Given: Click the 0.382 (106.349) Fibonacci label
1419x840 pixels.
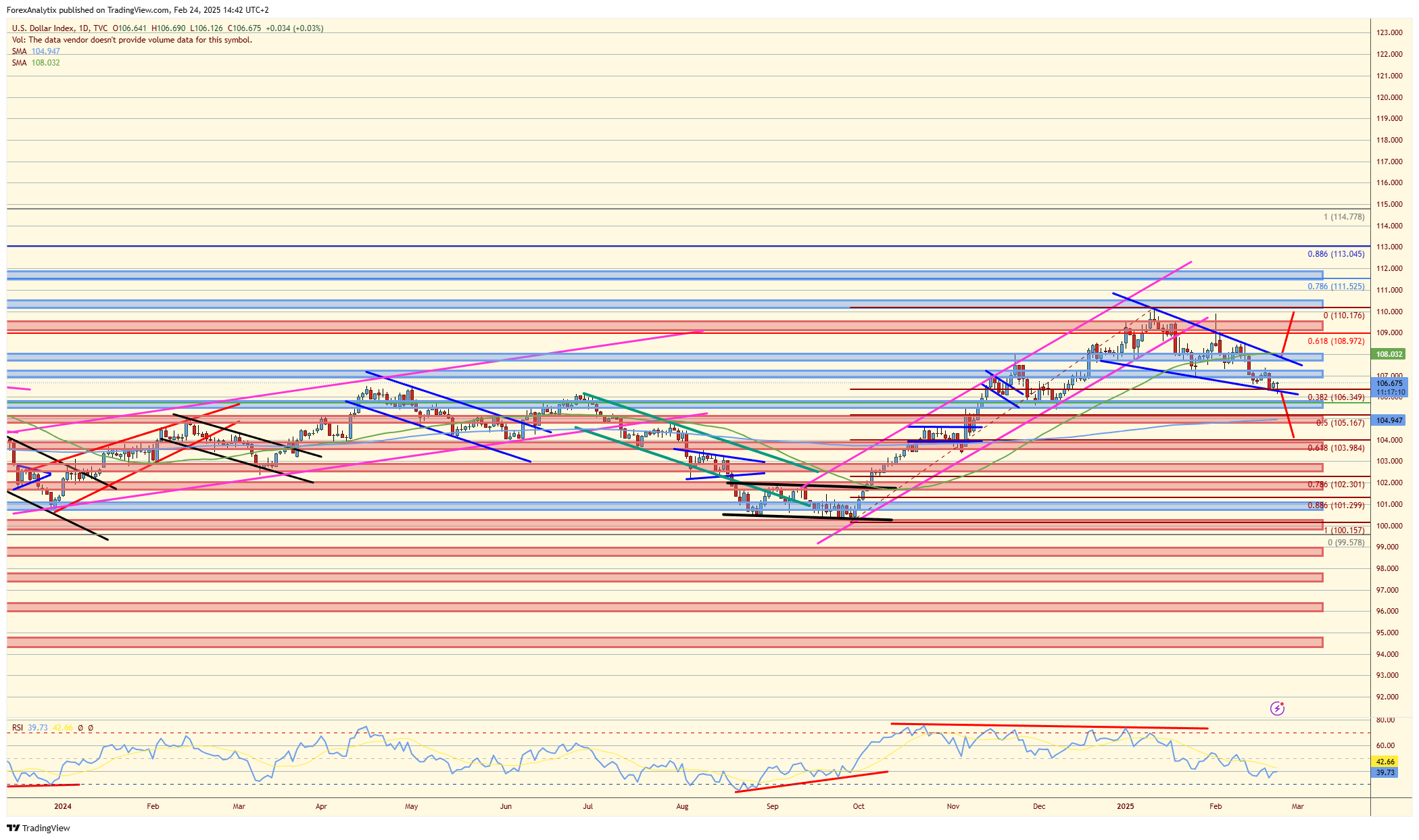Looking at the screenshot, I should point(1336,397).
